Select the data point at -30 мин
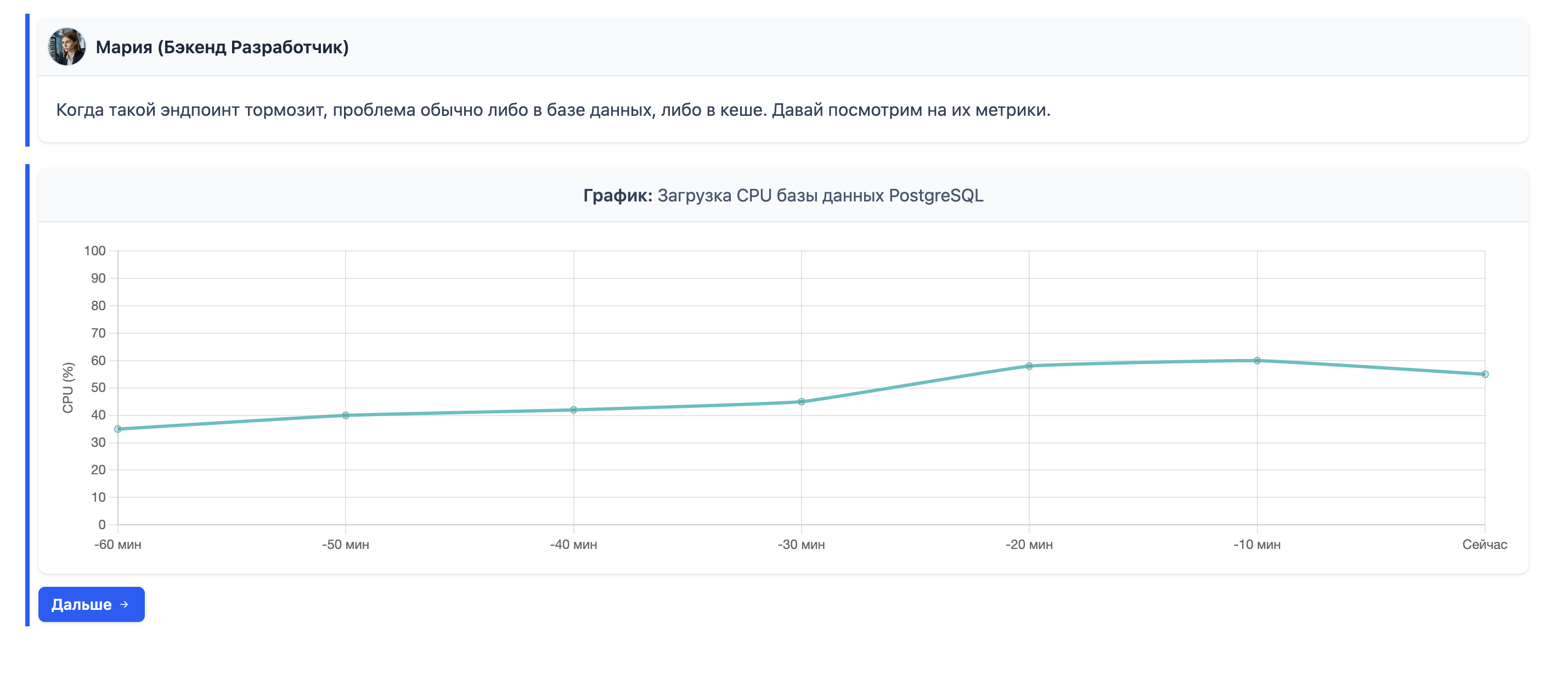 click(x=802, y=402)
